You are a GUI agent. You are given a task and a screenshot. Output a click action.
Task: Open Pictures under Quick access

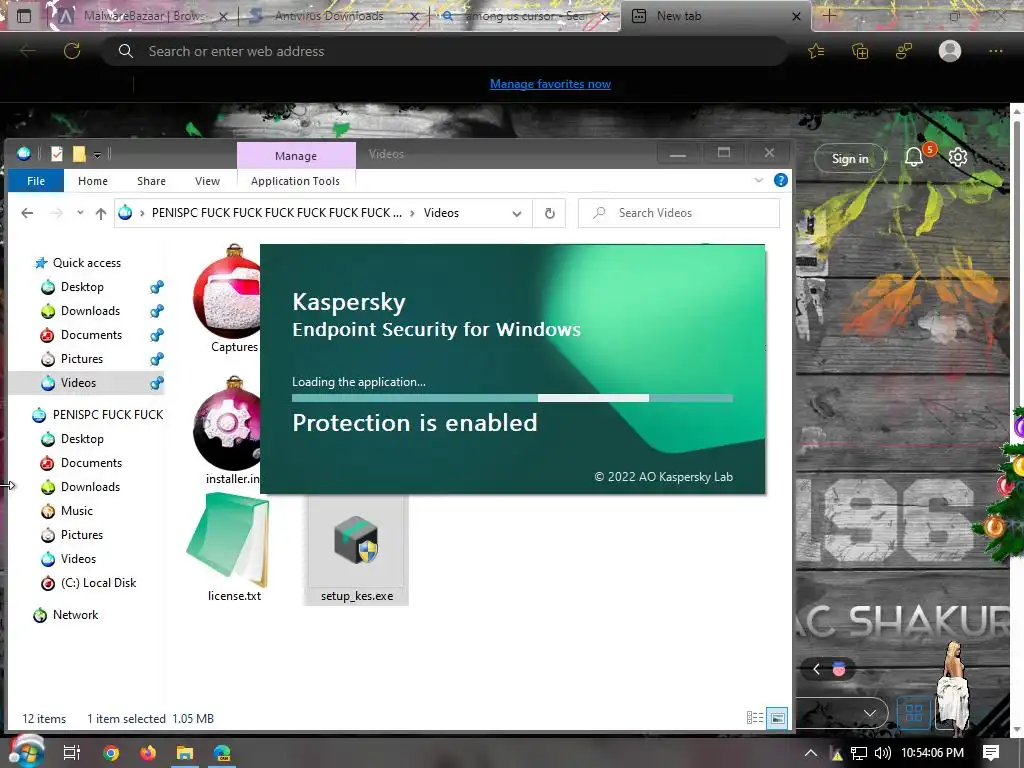(82, 359)
